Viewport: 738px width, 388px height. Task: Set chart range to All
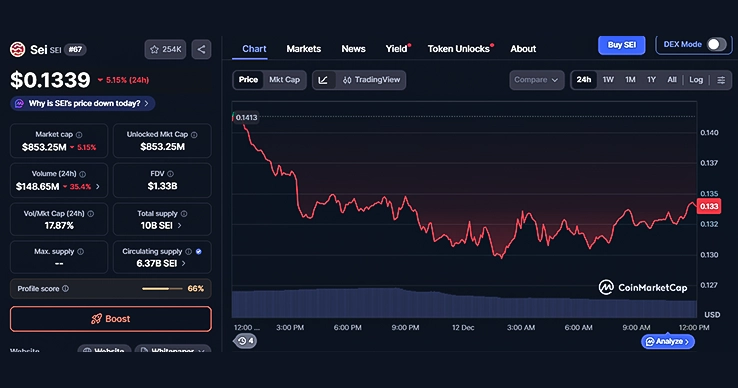(x=672, y=80)
